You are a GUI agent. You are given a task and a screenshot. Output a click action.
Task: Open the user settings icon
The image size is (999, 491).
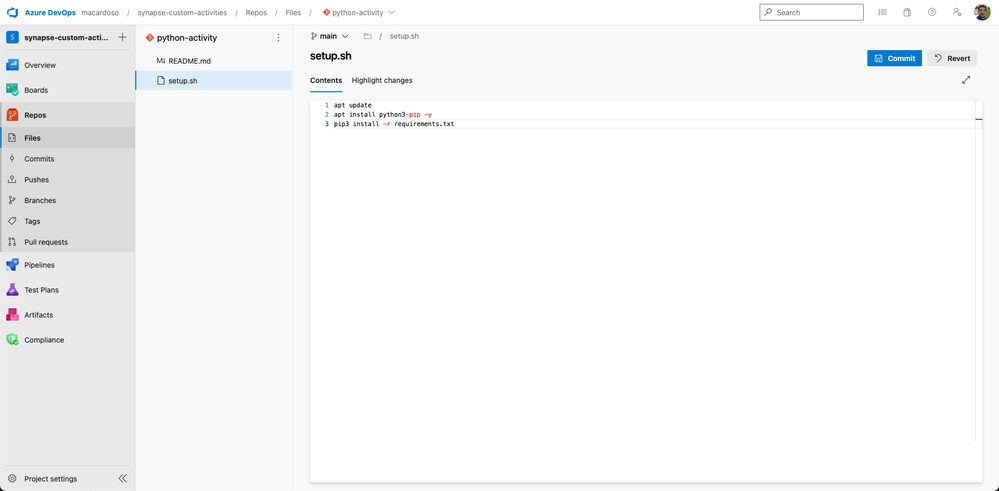pos(957,12)
